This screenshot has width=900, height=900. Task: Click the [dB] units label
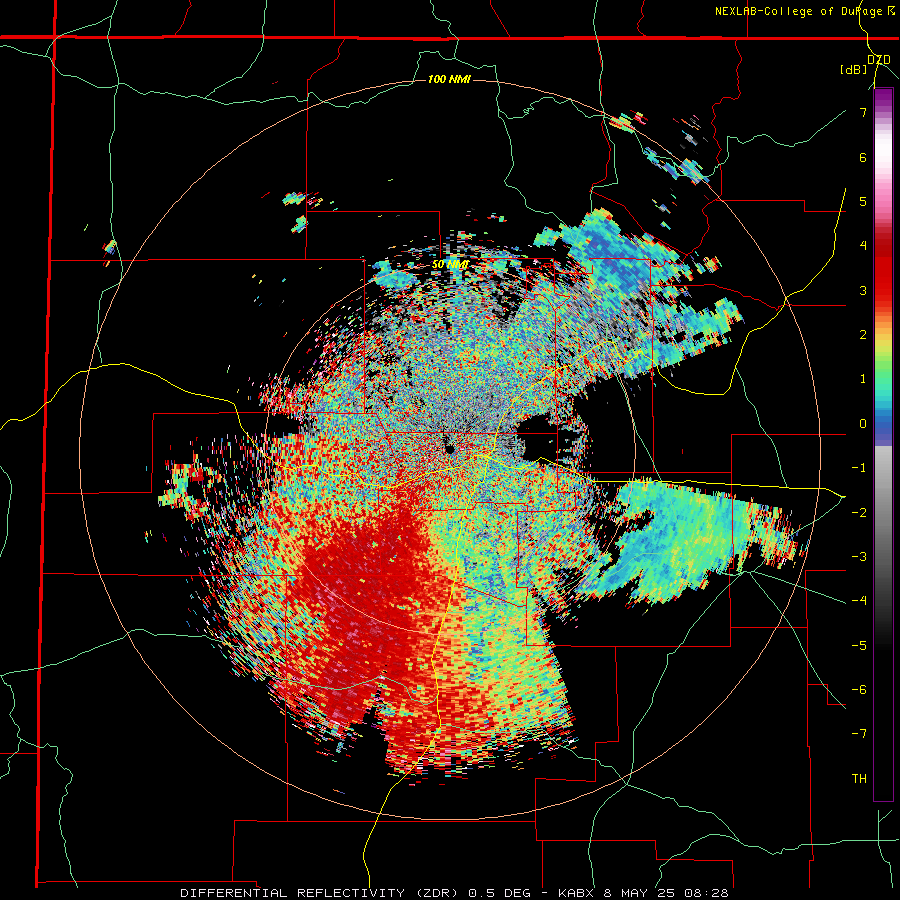click(854, 70)
